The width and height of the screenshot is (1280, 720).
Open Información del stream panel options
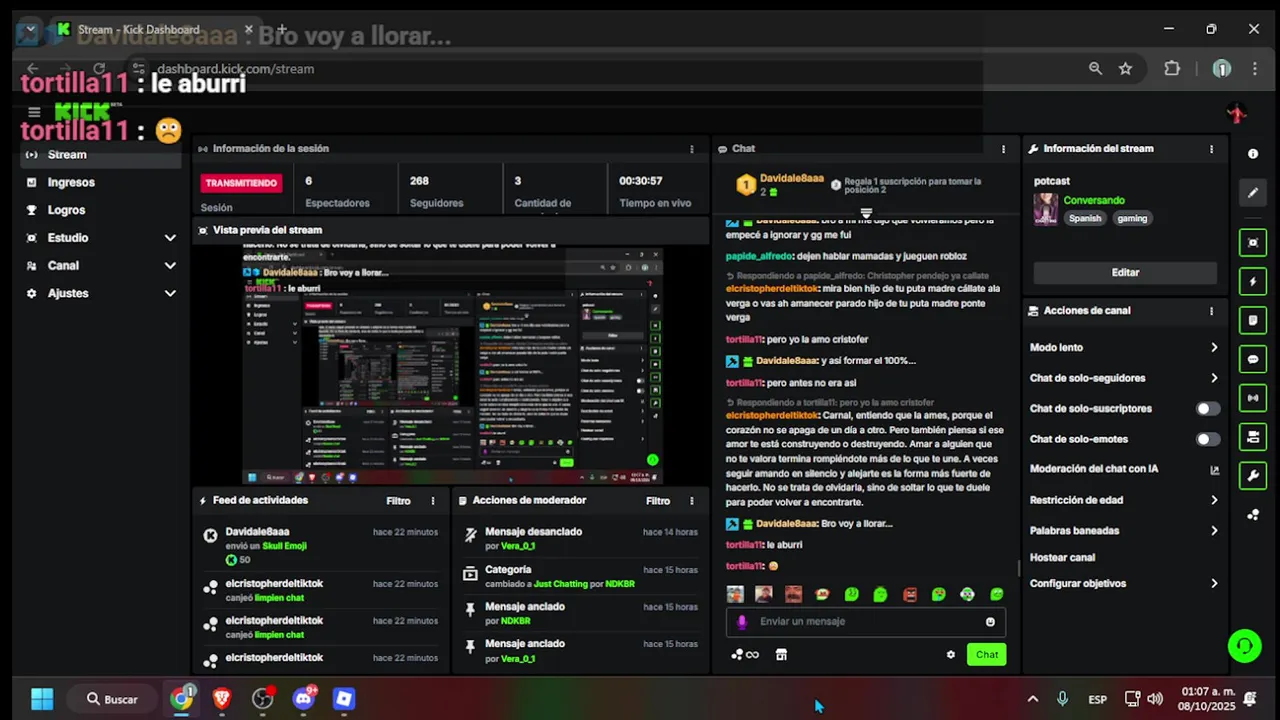1211,149
